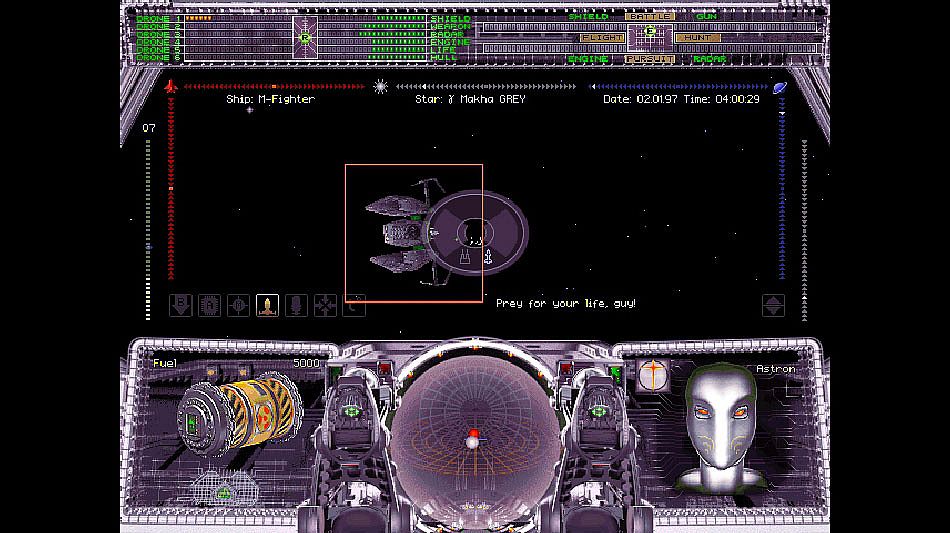Open the compass star icon beside Astron
950x533 pixels.
click(653, 374)
